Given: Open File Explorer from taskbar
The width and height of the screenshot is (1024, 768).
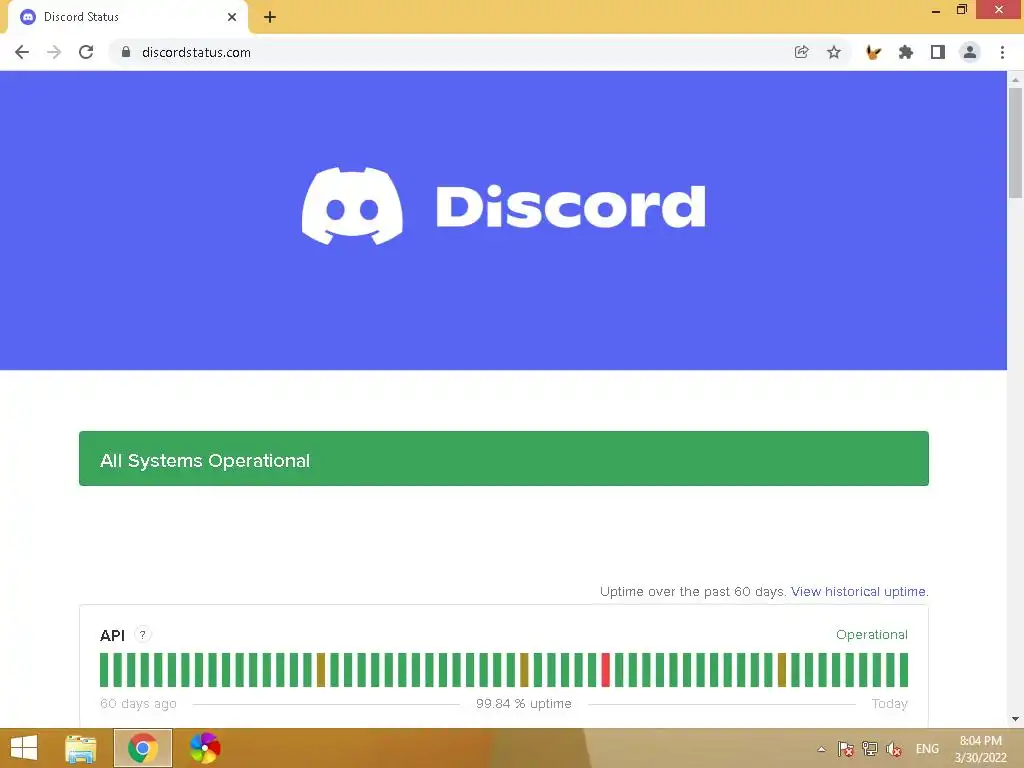Looking at the screenshot, I should point(81,748).
